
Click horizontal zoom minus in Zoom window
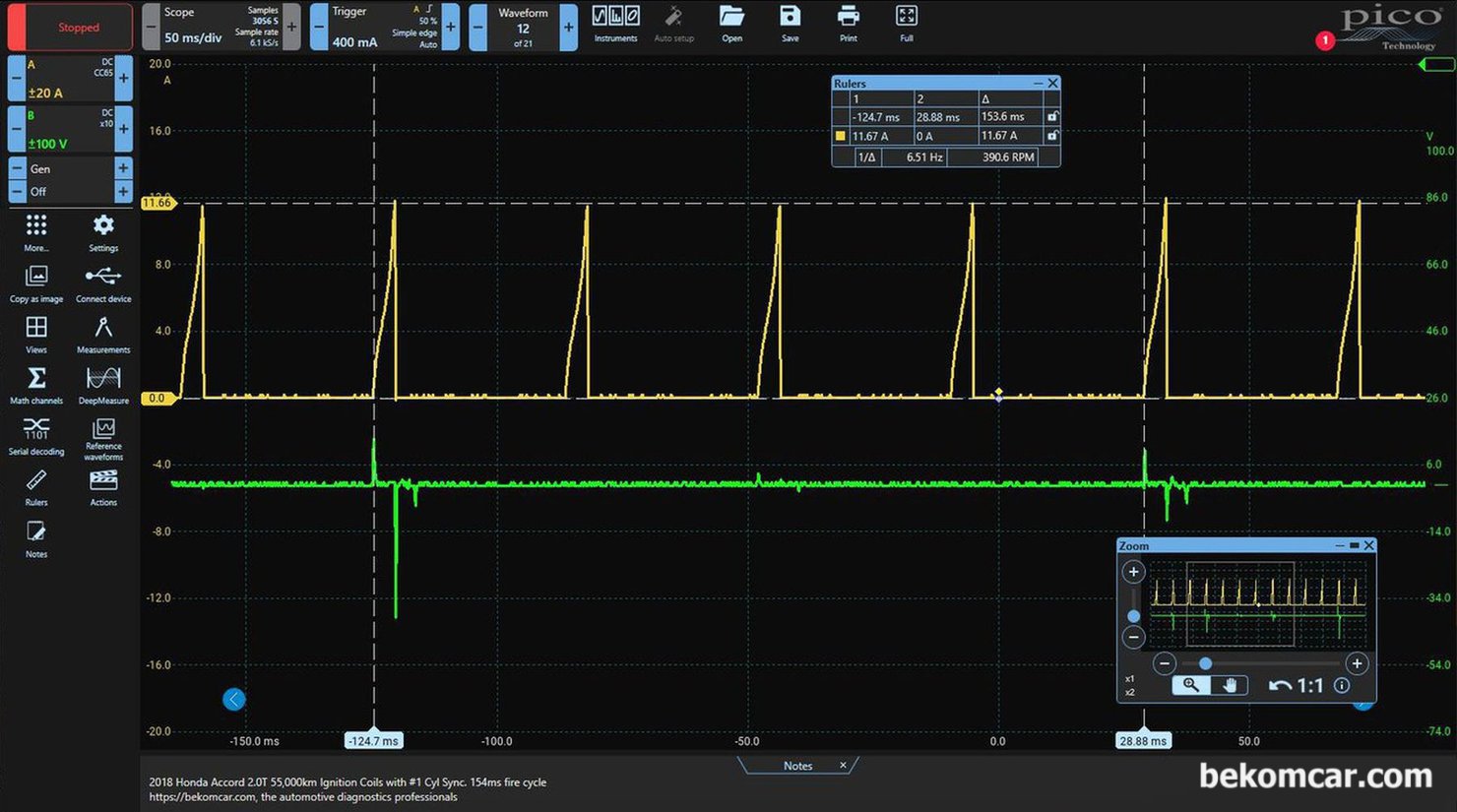(x=1165, y=663)
